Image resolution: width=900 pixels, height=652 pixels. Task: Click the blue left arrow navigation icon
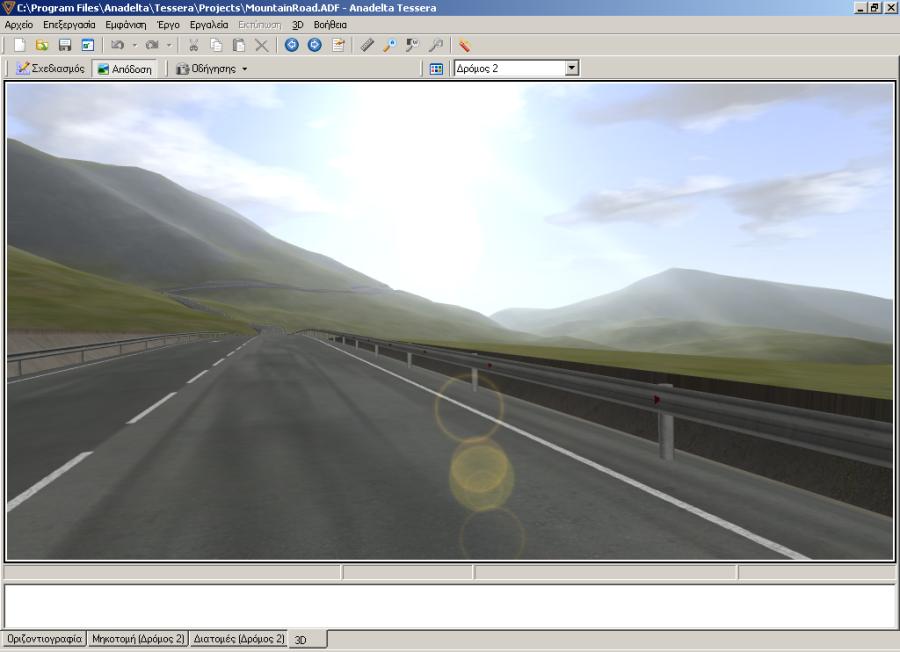click(x=292, y=45)
